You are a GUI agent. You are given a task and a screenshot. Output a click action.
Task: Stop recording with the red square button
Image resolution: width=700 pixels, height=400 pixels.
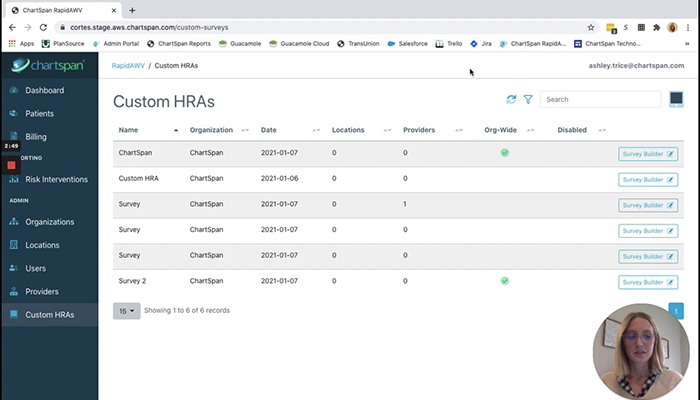tap(11, 166)
